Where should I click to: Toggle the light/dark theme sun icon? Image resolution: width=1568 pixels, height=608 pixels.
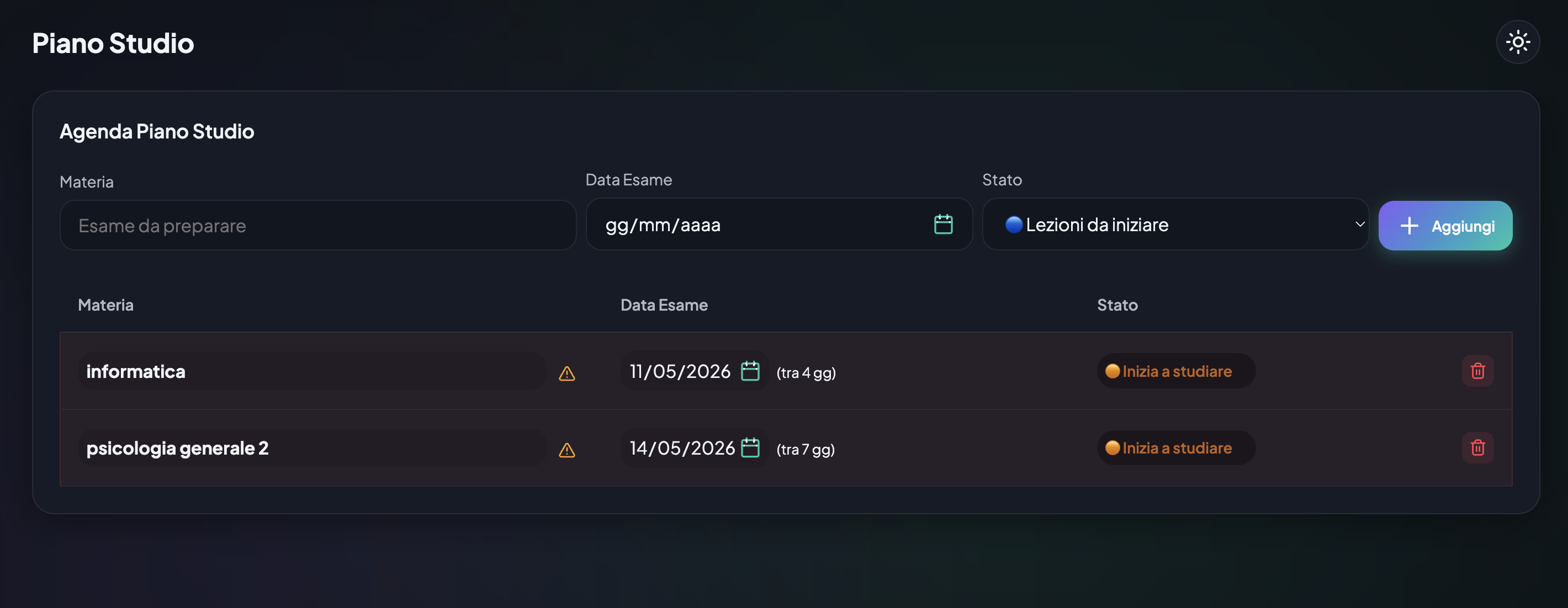[x=1517, y=42]
